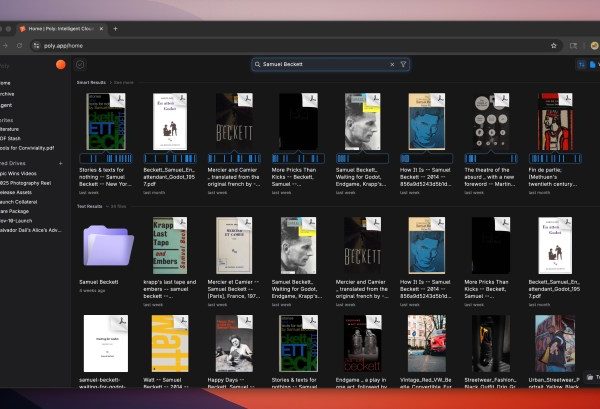
Task: Toggle the select-all checkmark circle icon
Action: pyautogui.click(x=81, y=64)
